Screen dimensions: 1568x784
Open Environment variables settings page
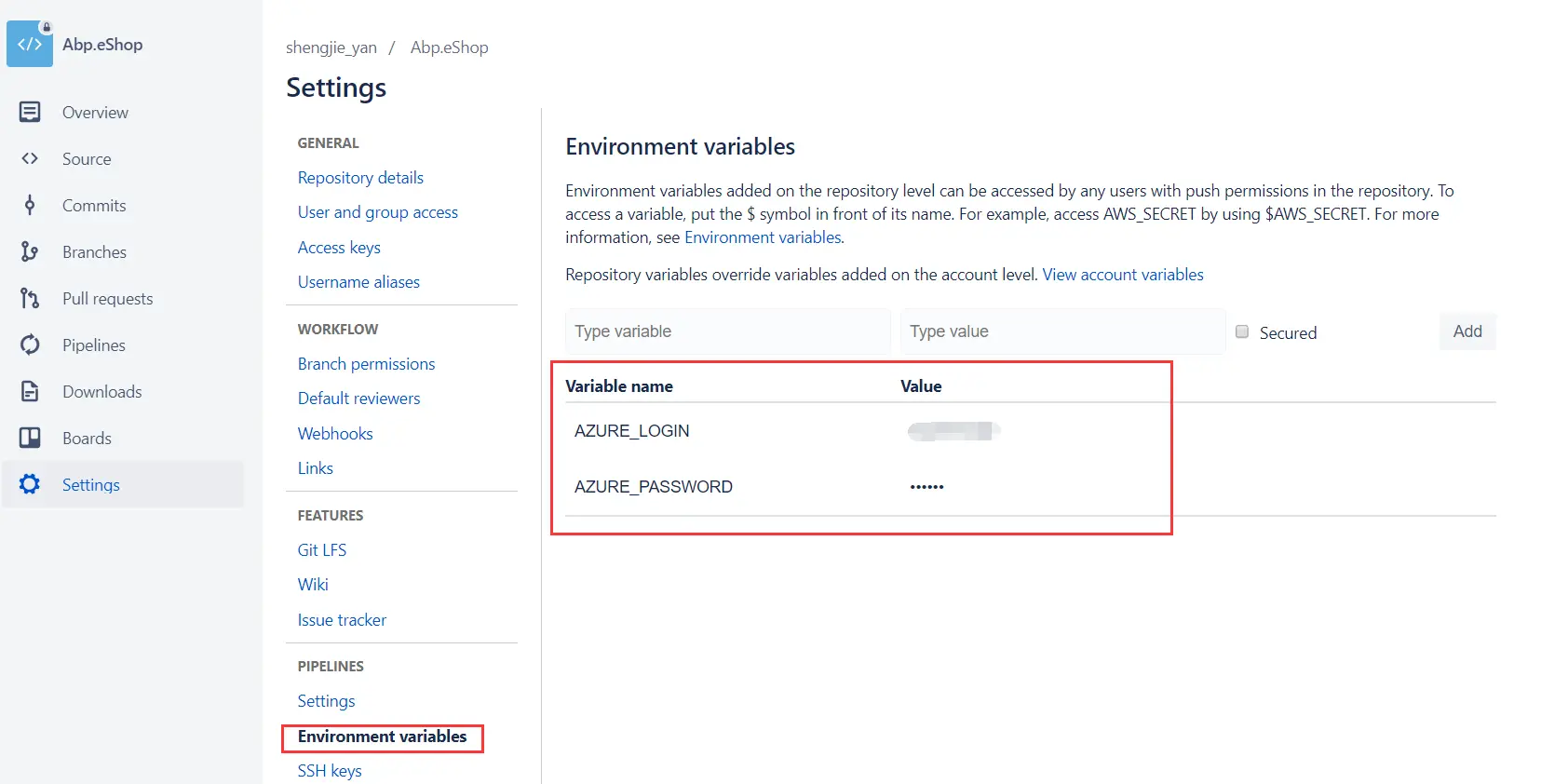pos(382,737)
